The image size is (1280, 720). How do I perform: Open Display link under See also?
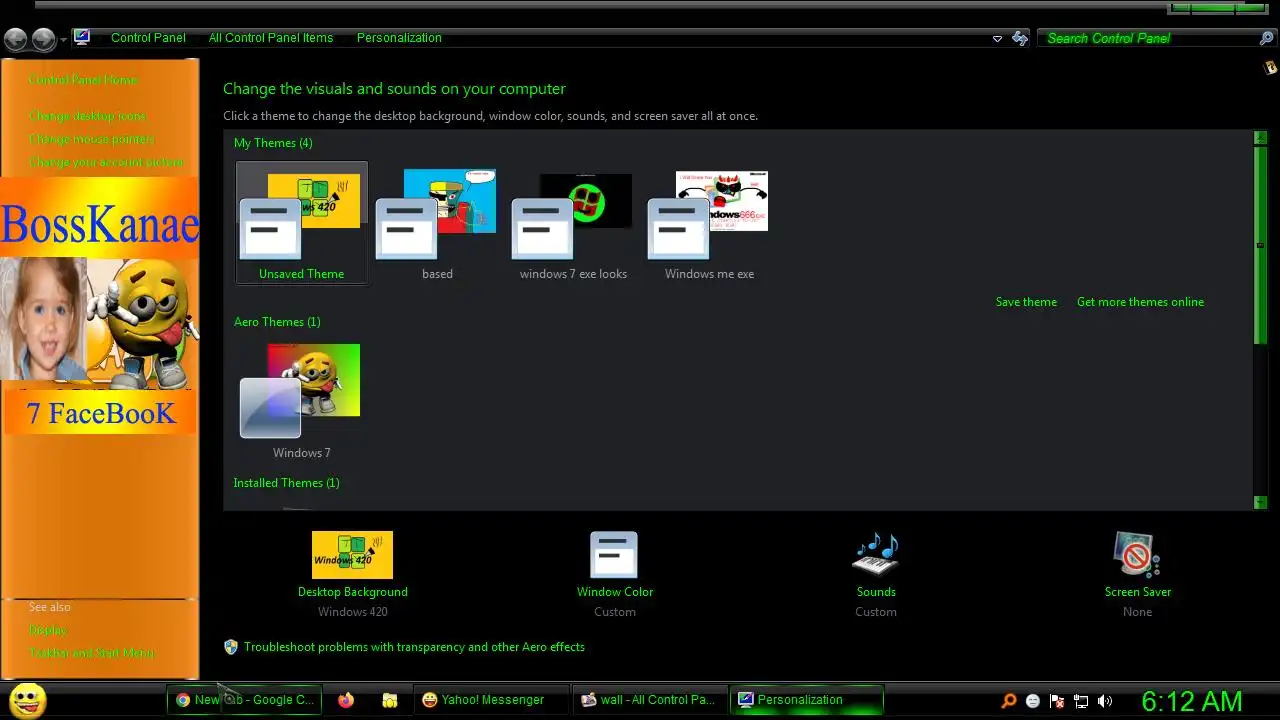(x=48, y=630)
